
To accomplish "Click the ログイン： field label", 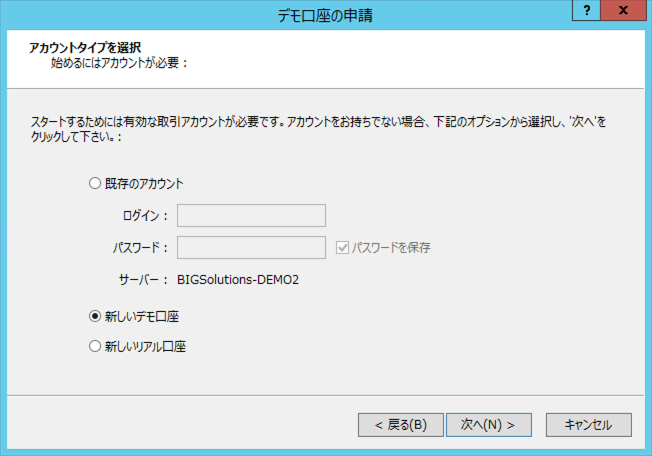I will 145,215.
